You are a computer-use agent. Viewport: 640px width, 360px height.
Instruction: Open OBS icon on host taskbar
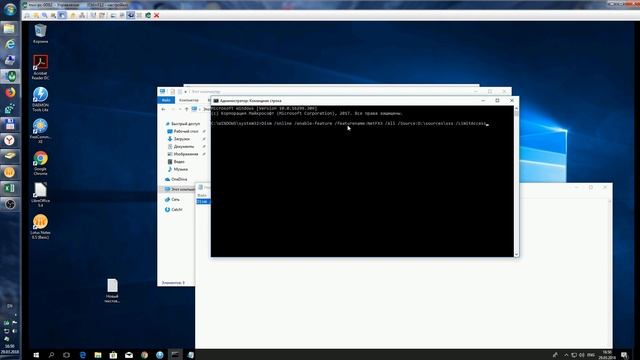[10, 204]
